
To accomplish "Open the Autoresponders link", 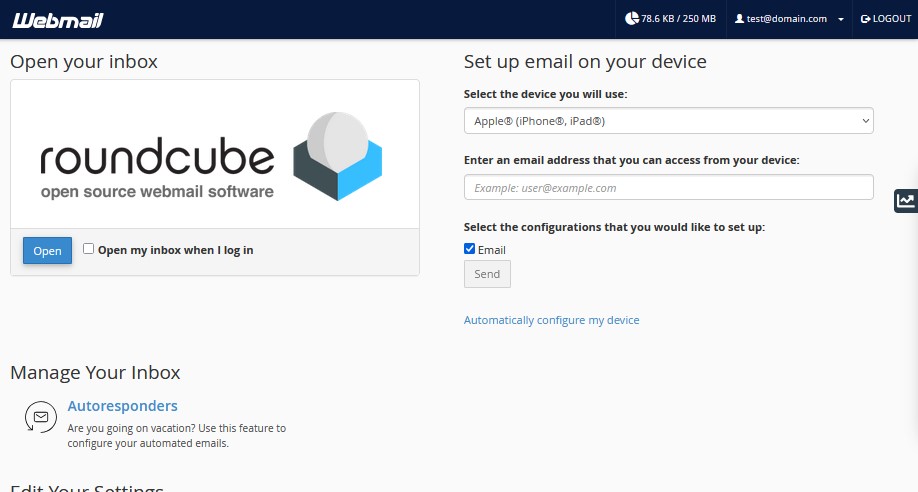I will tap(122, 406).
